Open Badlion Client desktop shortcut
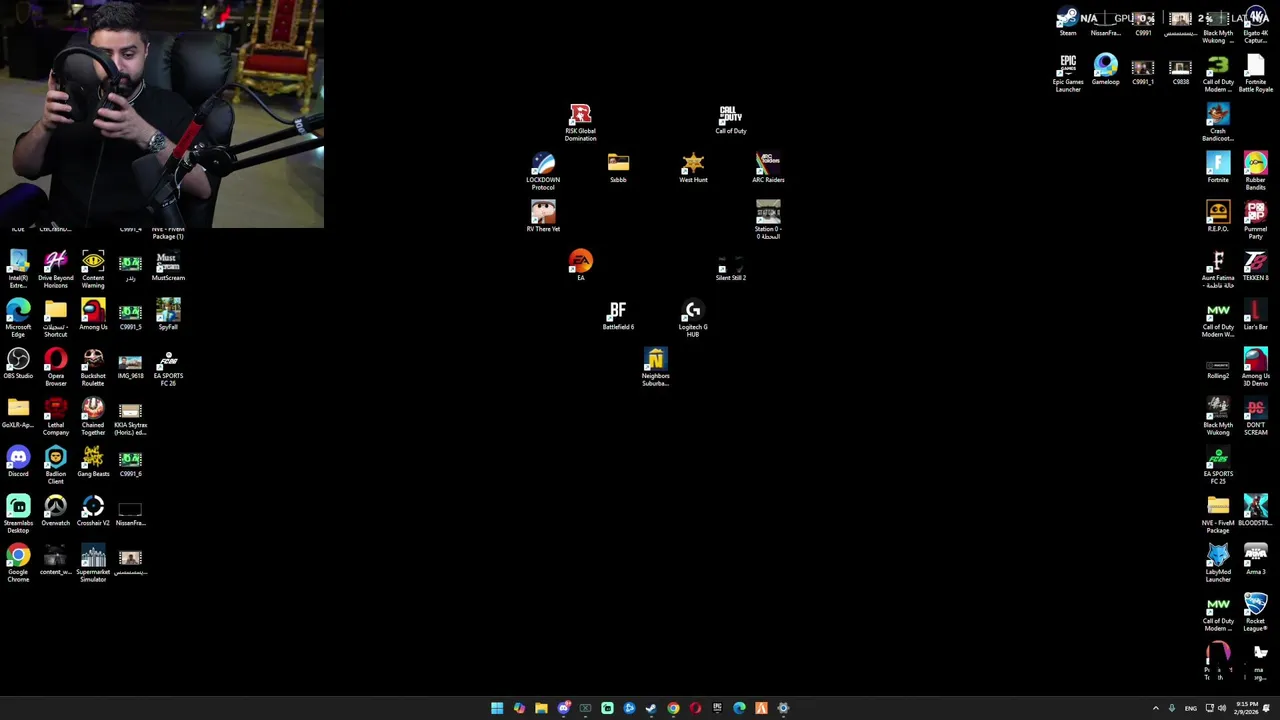Viewport: 1280px width, 720px height. (55, 465)
